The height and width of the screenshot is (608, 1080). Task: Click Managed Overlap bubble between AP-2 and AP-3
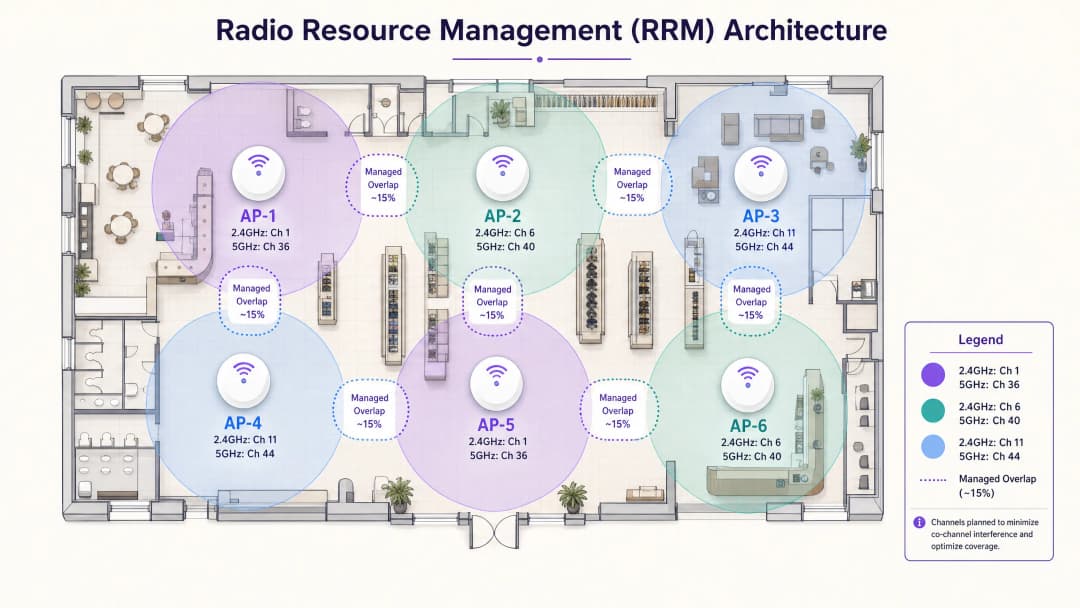(x=632, y=185)
